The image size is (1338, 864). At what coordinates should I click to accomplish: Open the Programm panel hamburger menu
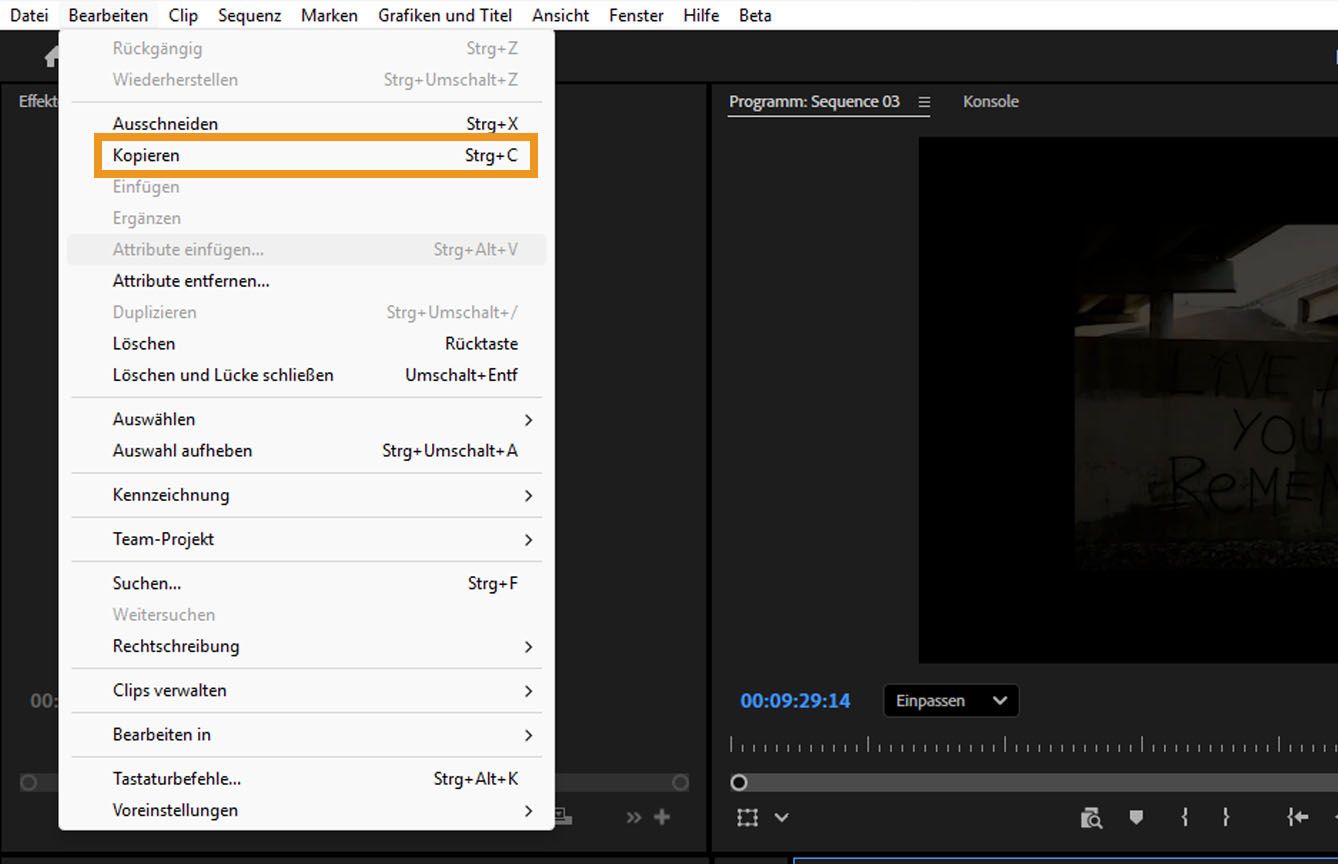[924, 102]
